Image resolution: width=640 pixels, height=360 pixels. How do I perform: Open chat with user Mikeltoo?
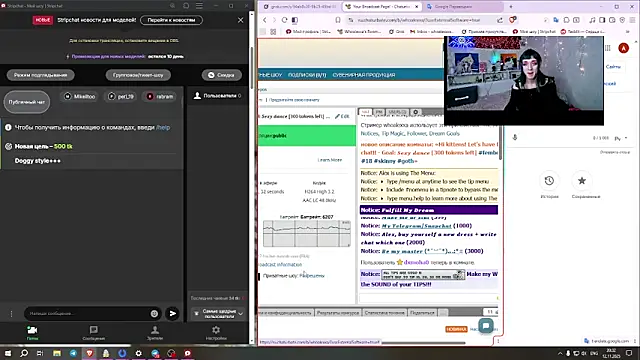click(80, 96)
